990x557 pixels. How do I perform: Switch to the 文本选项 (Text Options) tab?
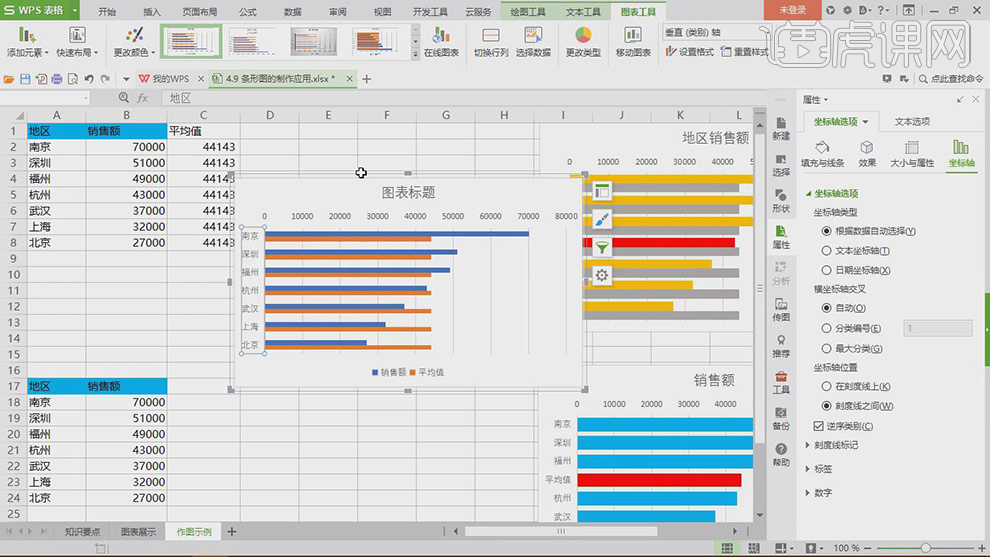click(x=912, y=121)
